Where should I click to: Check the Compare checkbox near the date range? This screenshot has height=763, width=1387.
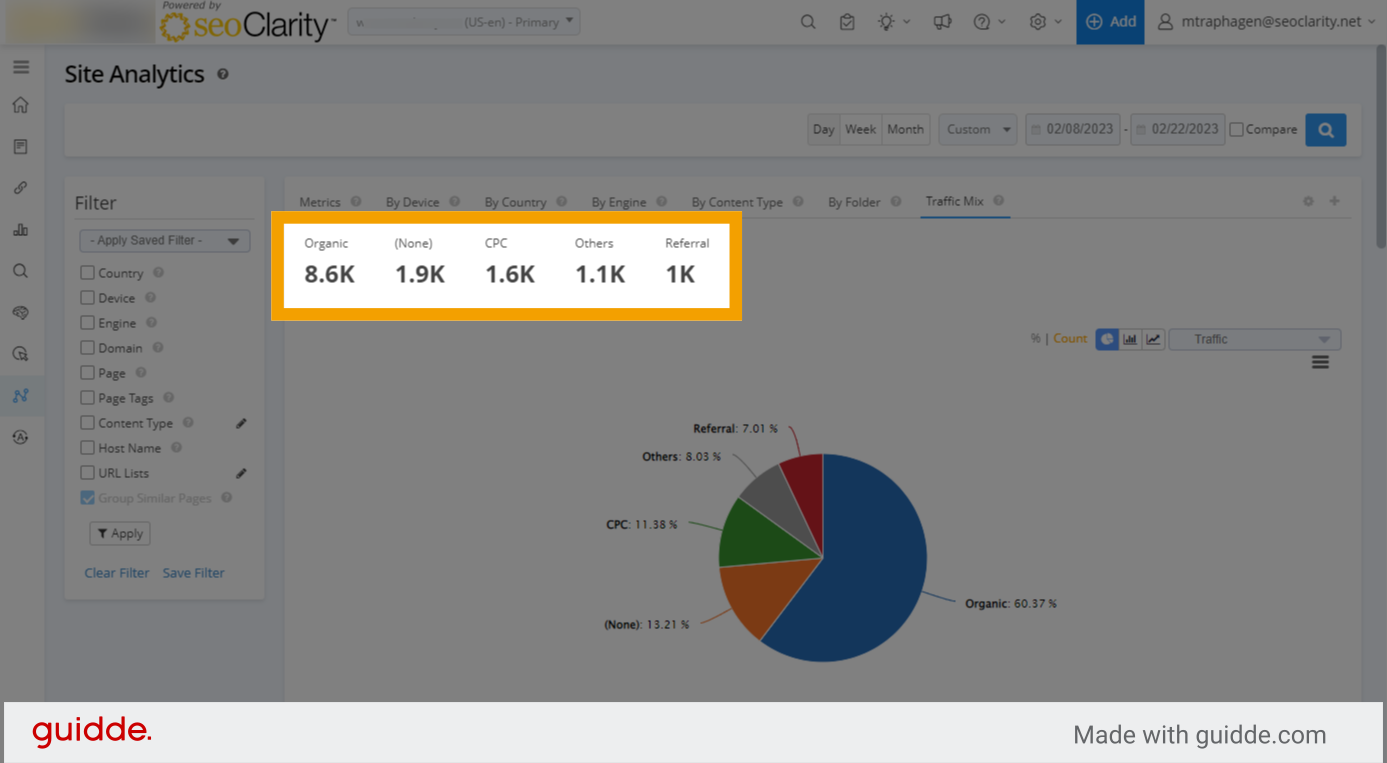pyautogui.click(x=1236, y=129)
